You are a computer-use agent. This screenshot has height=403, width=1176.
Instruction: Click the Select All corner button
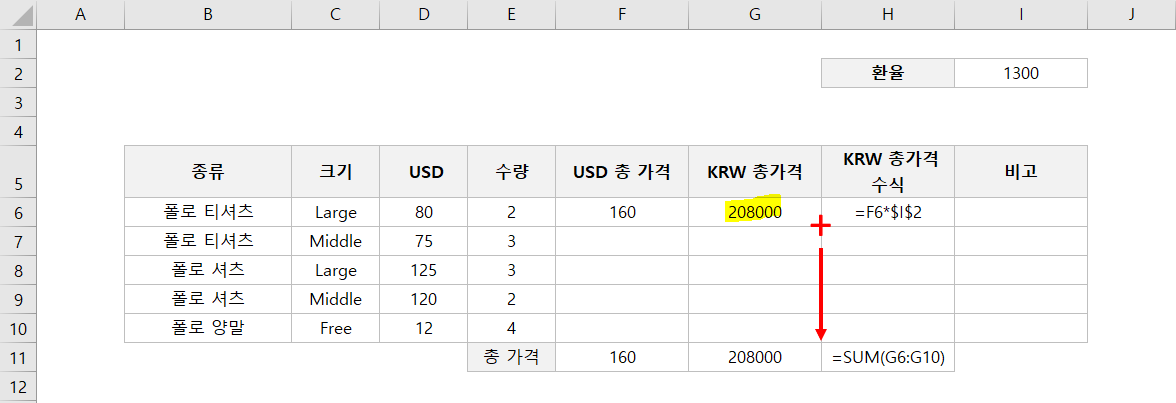18,15
